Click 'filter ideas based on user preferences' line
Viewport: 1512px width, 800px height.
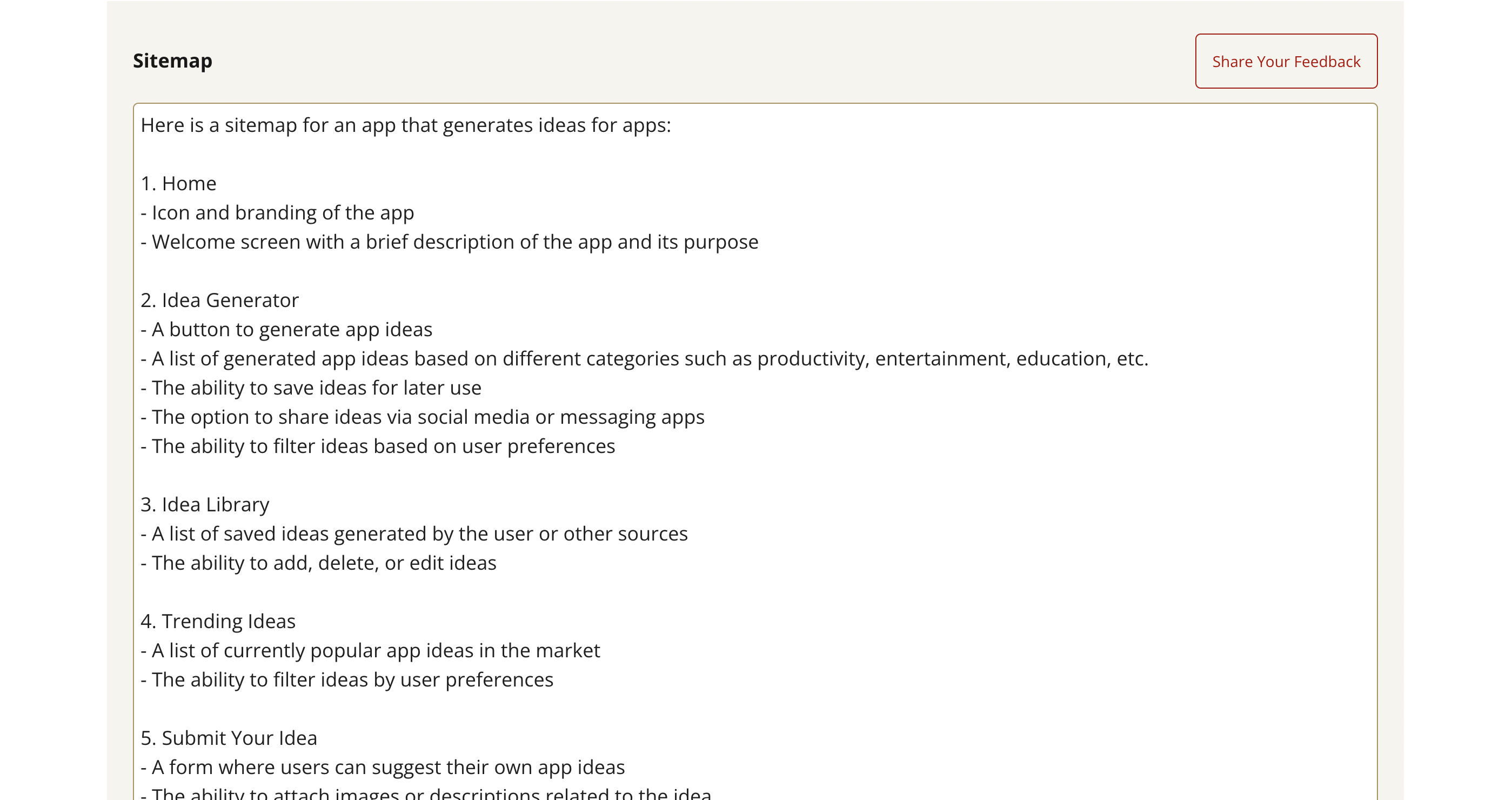[x=378, y=446]
